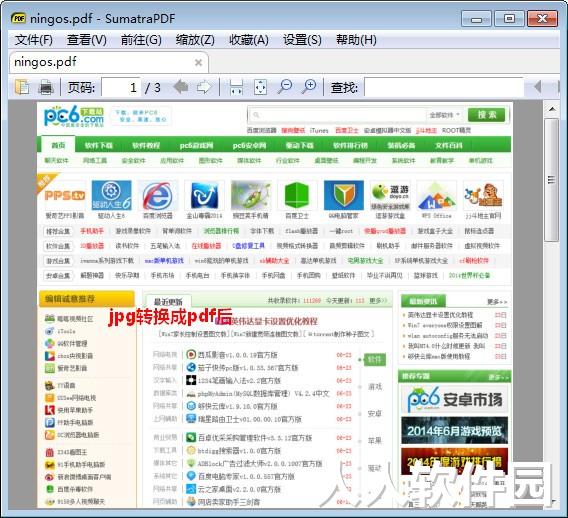Click the iTunes hot search link
568x518 pixels.
pyautogui.click(x=319, y=130)
